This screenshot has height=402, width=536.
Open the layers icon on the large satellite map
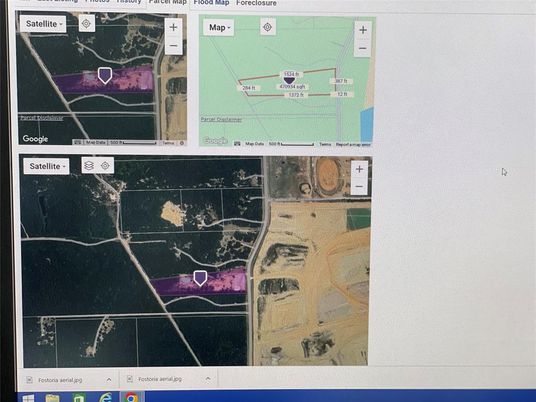[x=89, y=166]
